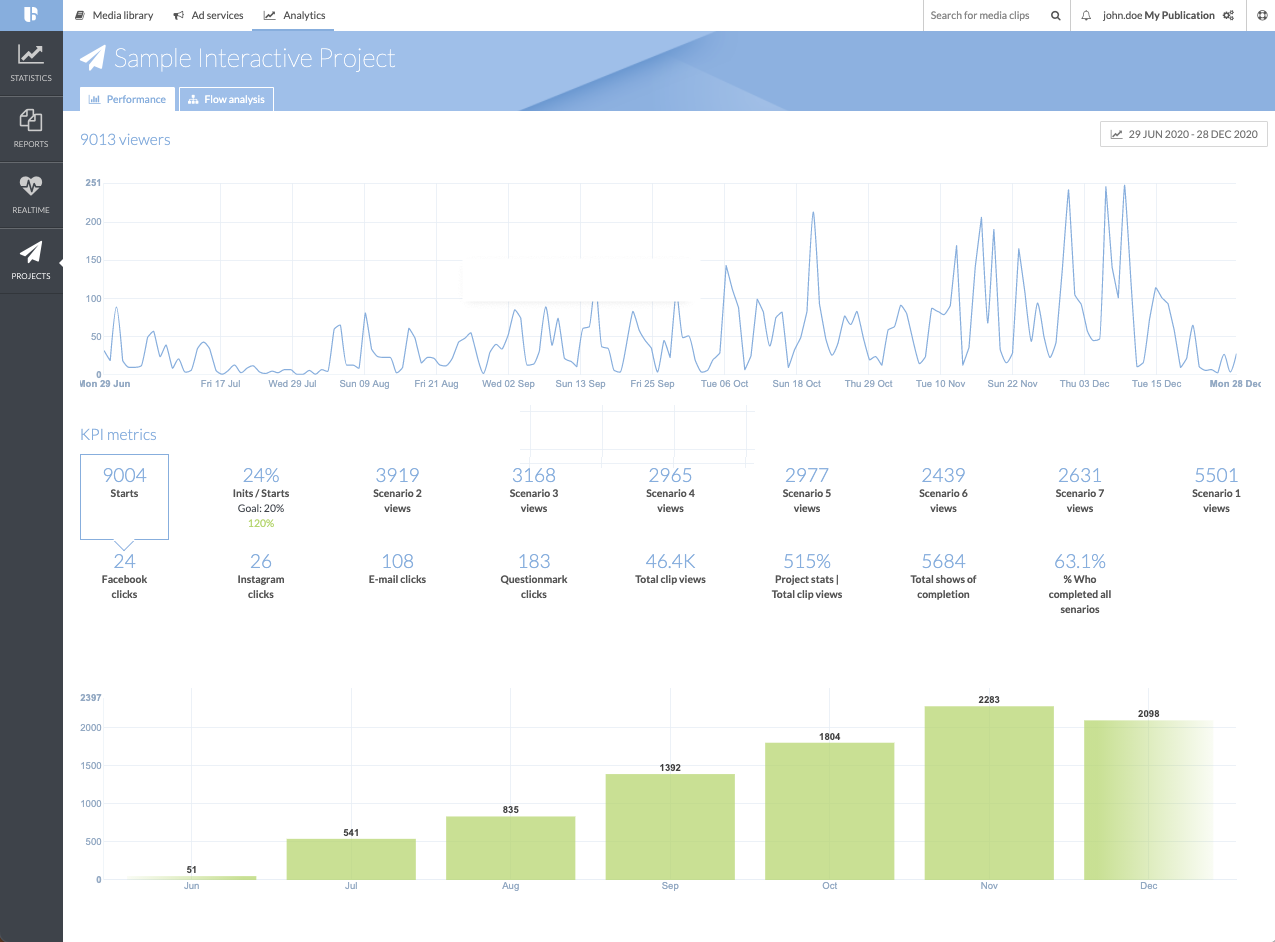Click the john.doe My Publication account label
The height and width of the screenshot is (942, 1275).
(x=1155, y=15)
